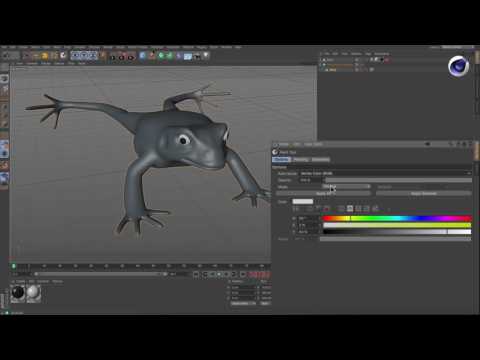480x360 pixels.
Task: Click the highlighted color-mode icon above hue slider
Action: click(350, 209)
